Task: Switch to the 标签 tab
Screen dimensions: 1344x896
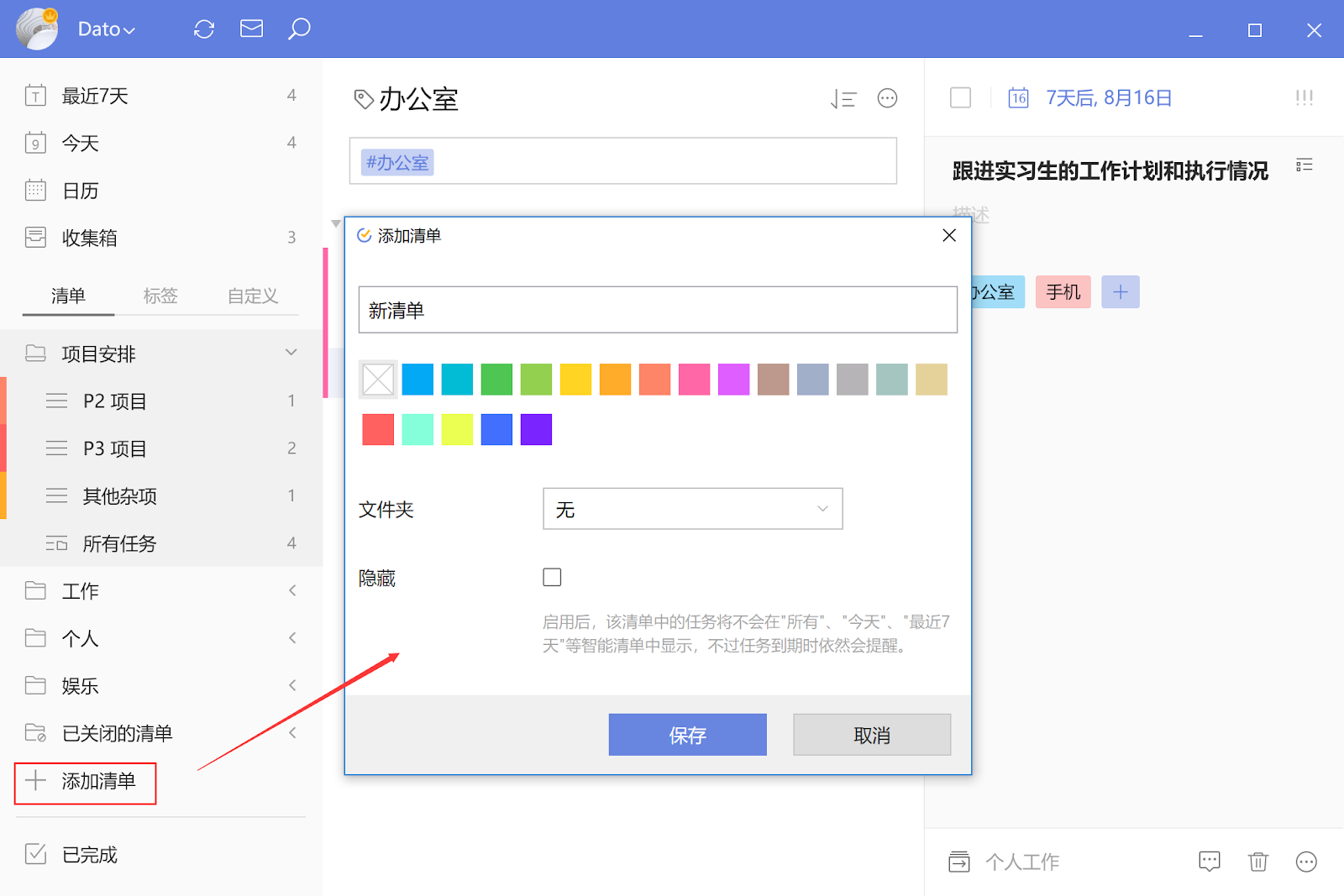Action: click(x=160, y=296)
